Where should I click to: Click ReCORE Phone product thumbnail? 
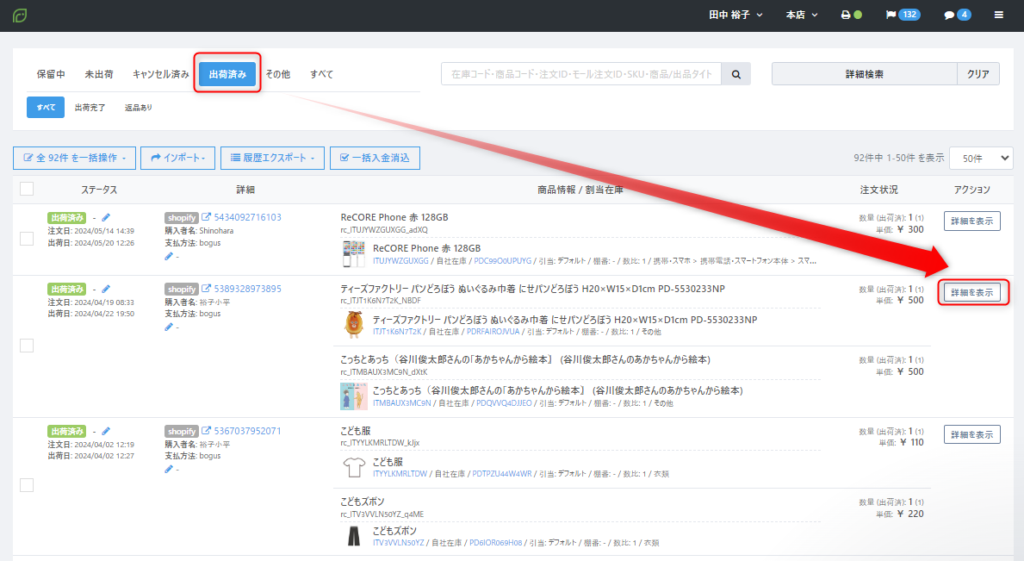pyautogui.click(x=353, y=254)
